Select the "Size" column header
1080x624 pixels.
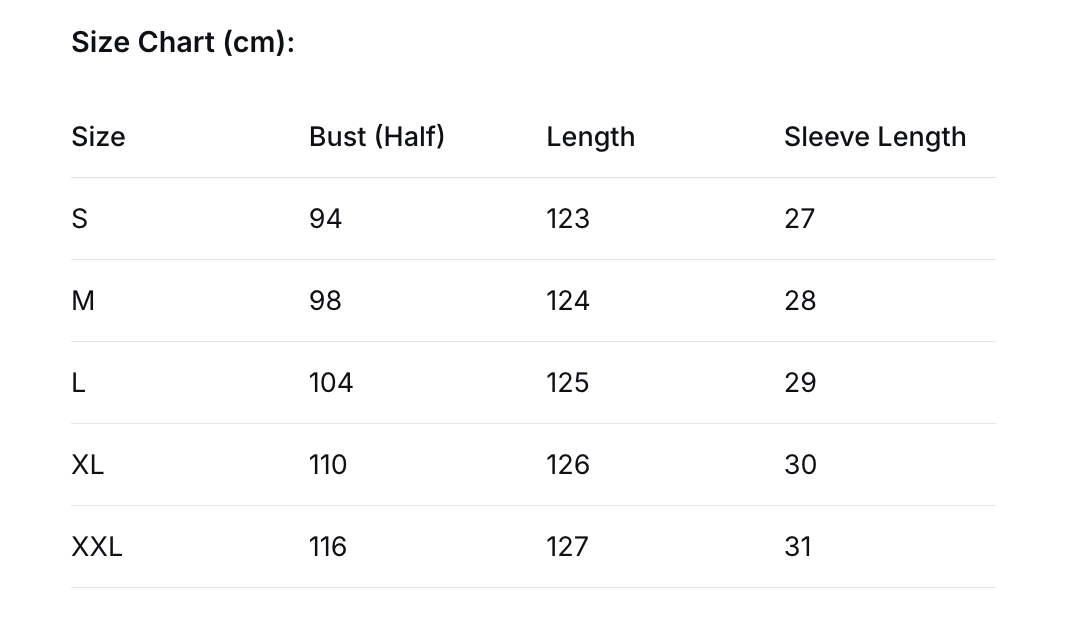point(98,137)
